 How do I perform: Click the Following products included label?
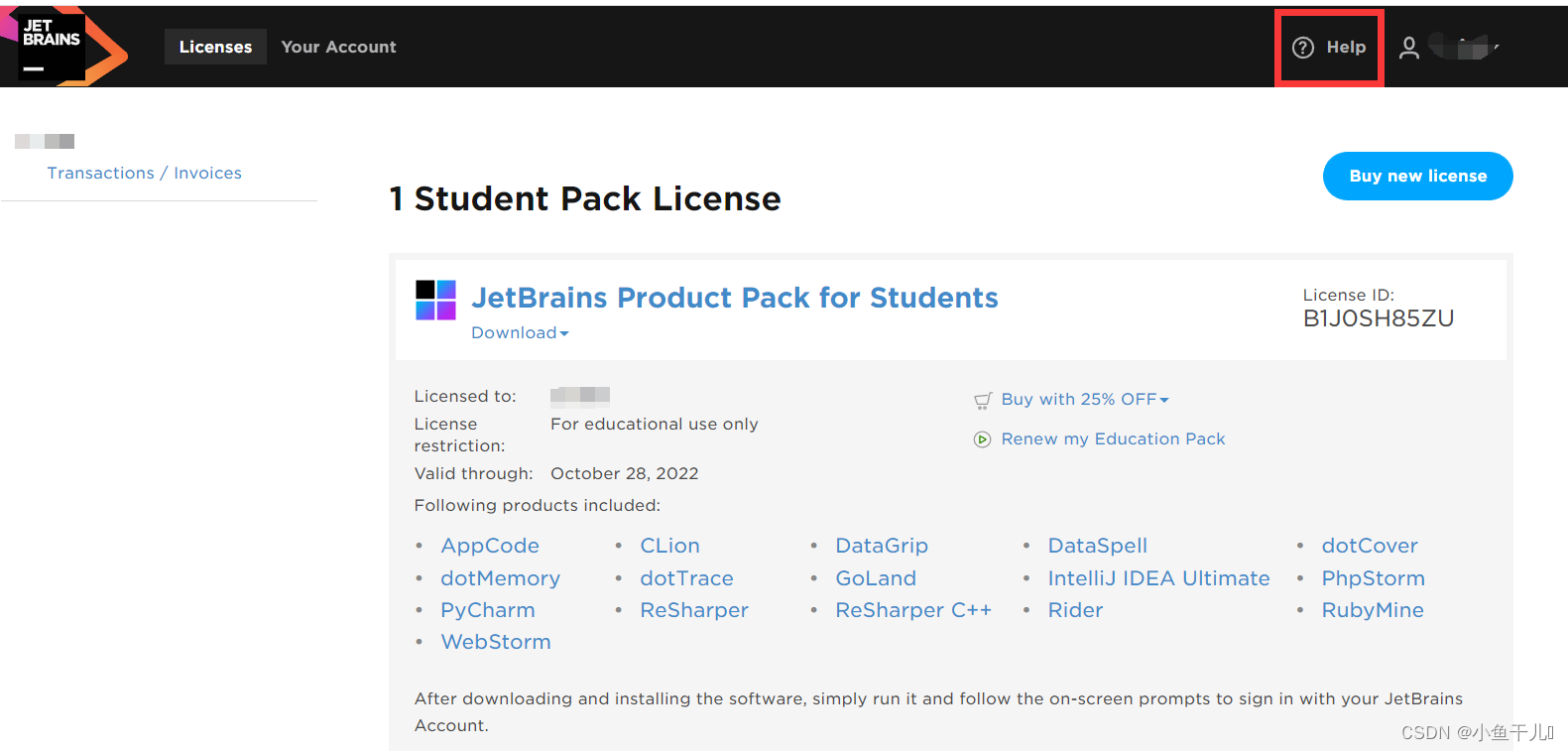538,505
